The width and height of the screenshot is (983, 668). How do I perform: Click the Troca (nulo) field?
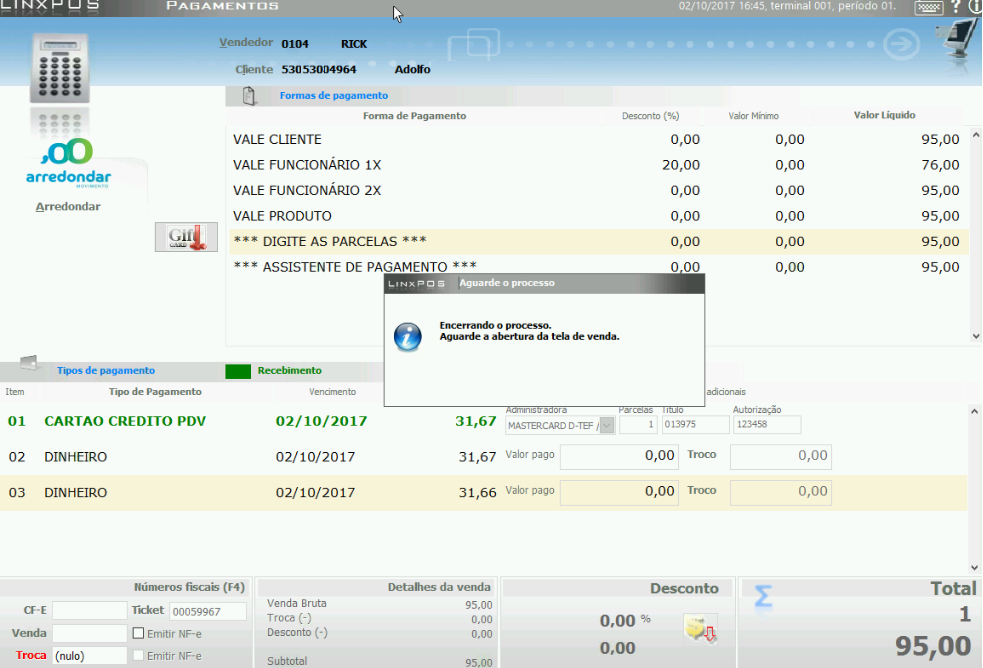[90, 655]
